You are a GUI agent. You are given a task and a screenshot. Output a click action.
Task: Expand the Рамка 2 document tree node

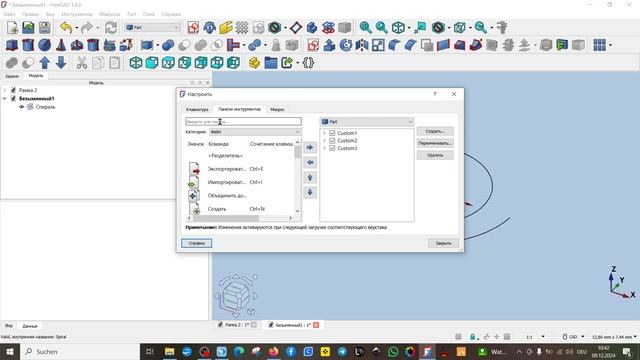5,90
